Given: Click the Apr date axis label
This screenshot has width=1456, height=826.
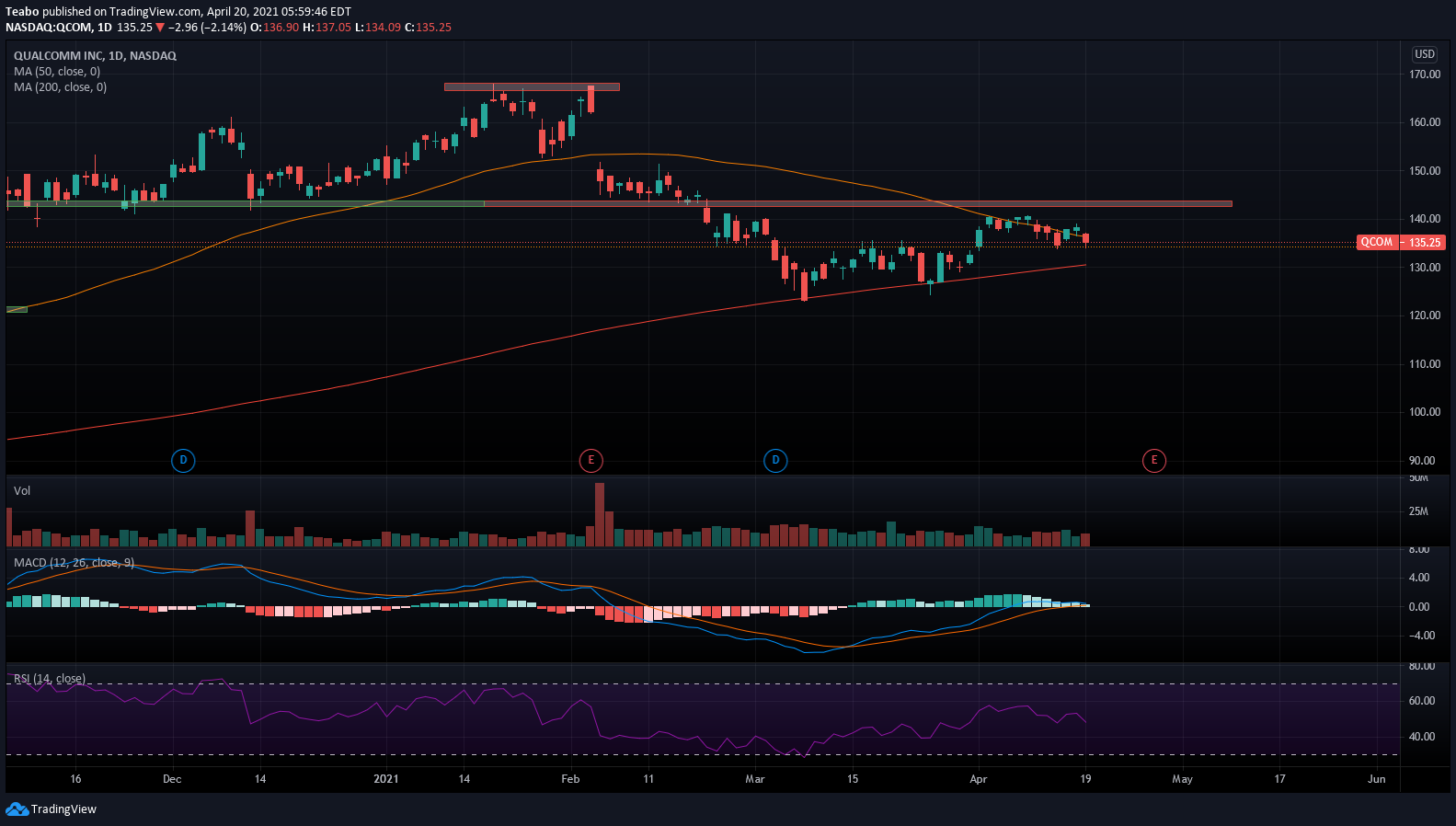Looking at the screenshot, I should click(979, 779).
